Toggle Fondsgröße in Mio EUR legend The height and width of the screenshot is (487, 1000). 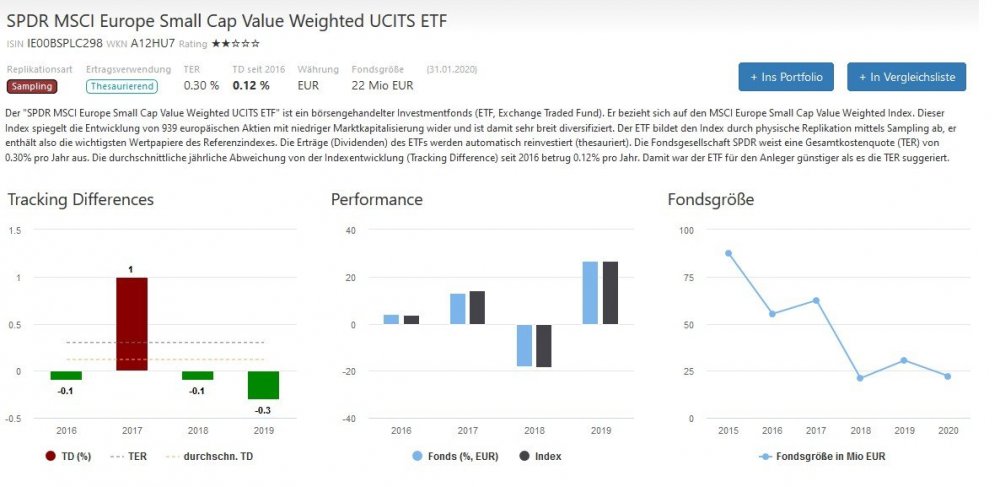tap(821, 456)
